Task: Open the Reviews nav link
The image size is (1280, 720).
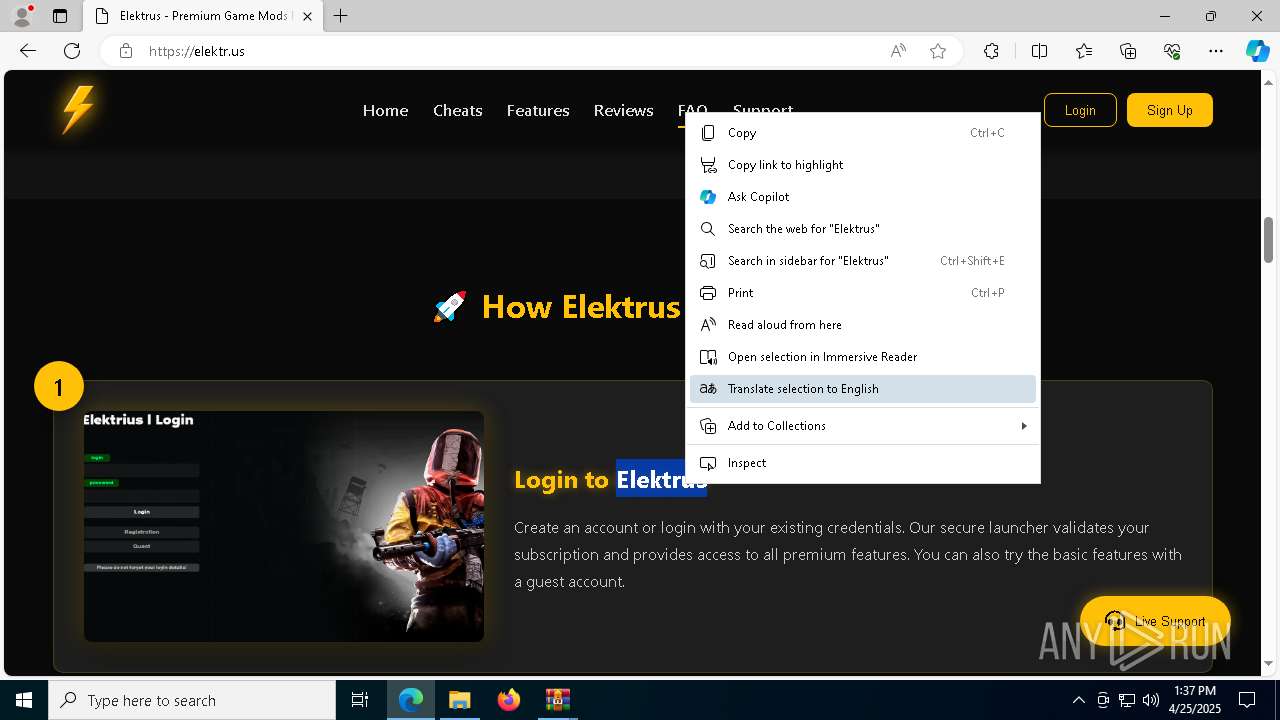Action: coord(623,110)
